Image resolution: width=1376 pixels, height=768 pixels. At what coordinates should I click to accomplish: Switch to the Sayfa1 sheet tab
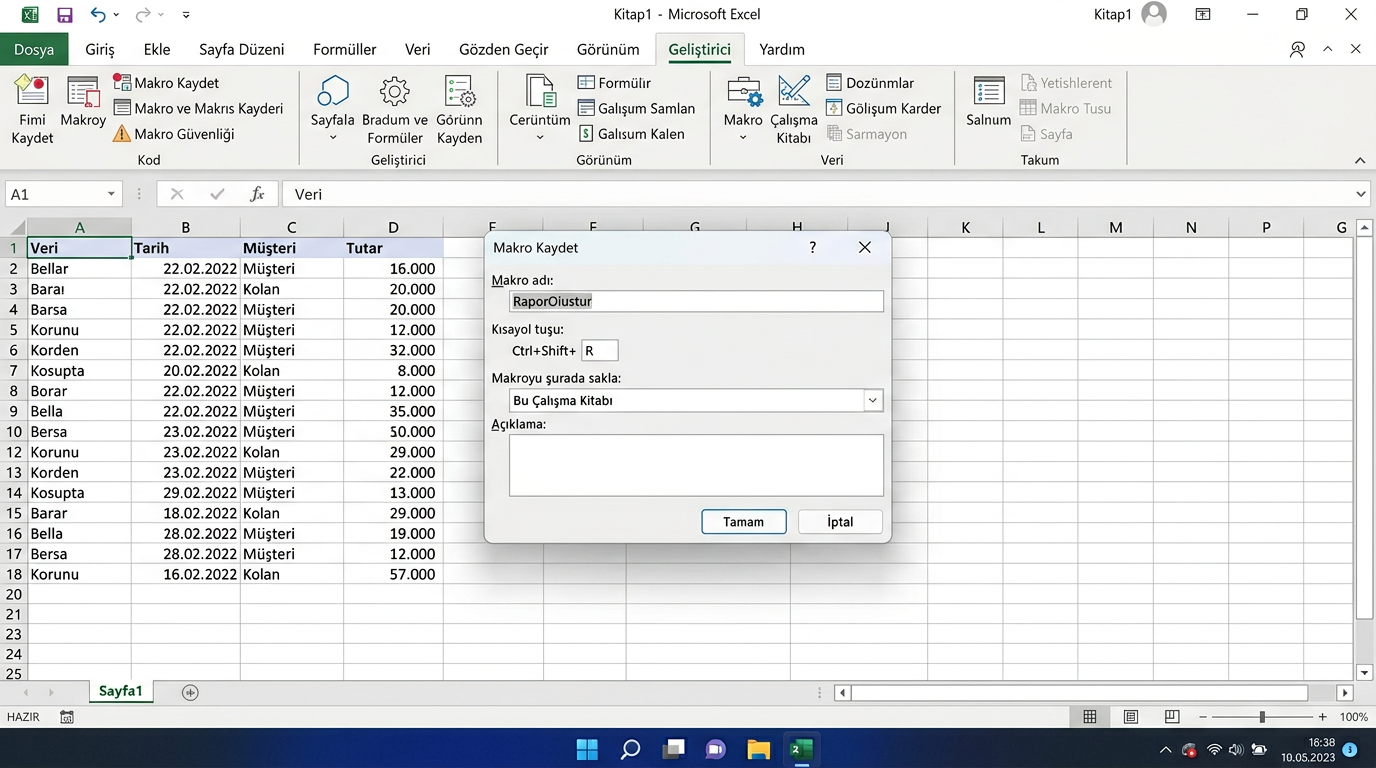tap(120, 691)
